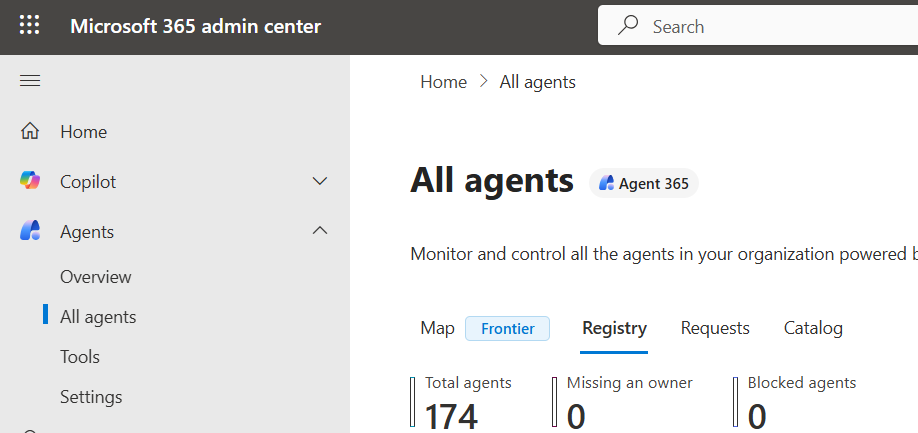918x433 pixels.
Task: Select All agents in the sidebar
Action: 98,317
